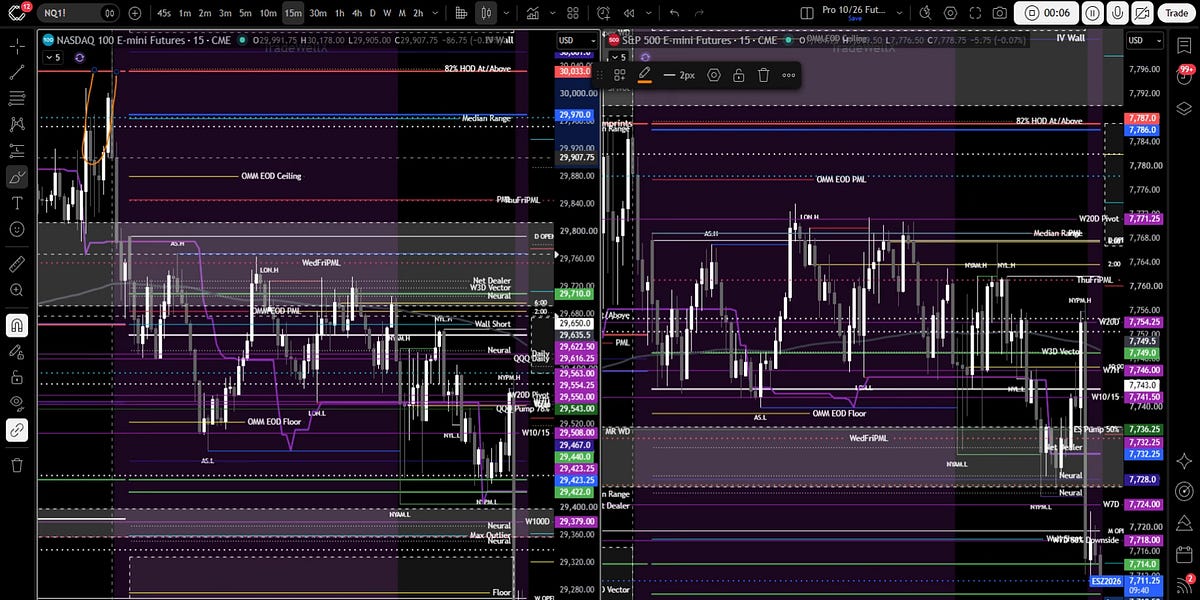The width and height of the screenshot is (1200, 600).
Task: Select the candlestick chart type button
Action: pos(486,13)
